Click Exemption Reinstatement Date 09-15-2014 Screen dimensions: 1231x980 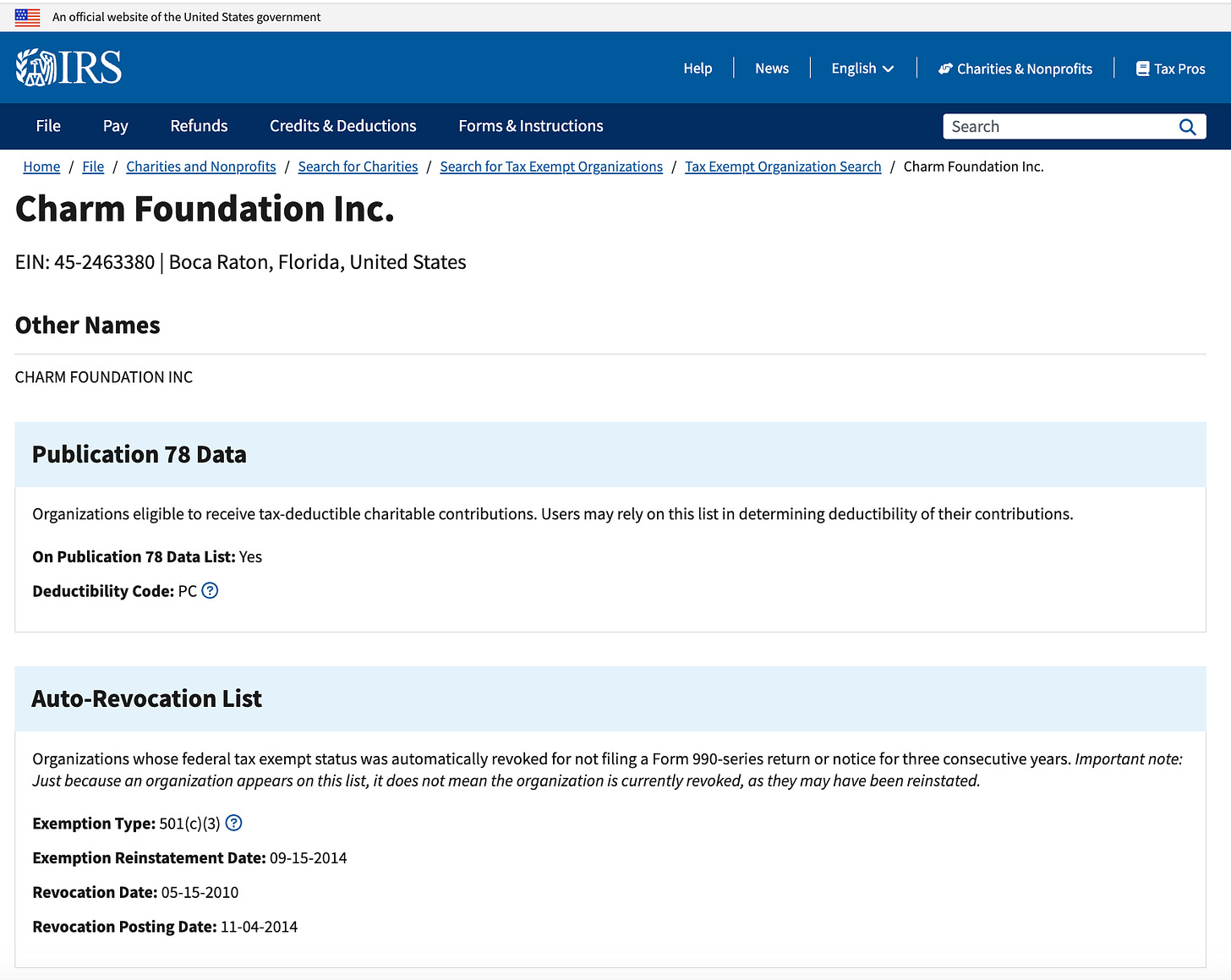189,857
